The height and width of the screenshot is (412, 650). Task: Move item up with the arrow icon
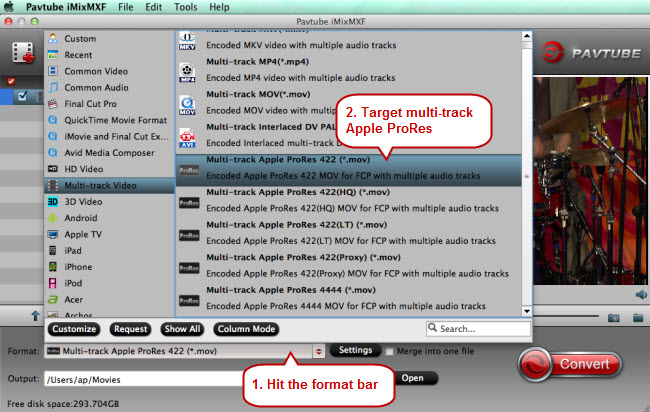tap(35, 316)
